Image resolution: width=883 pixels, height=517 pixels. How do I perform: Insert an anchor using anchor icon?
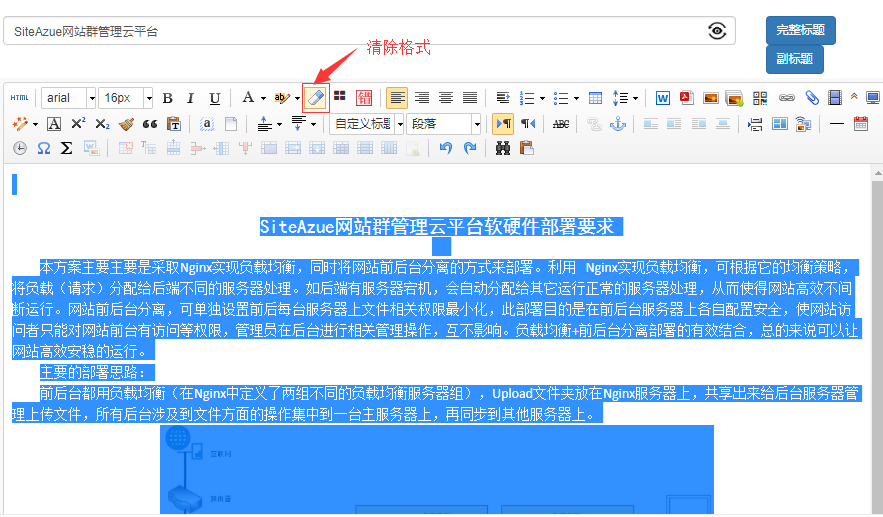click(x=617, y=124)
